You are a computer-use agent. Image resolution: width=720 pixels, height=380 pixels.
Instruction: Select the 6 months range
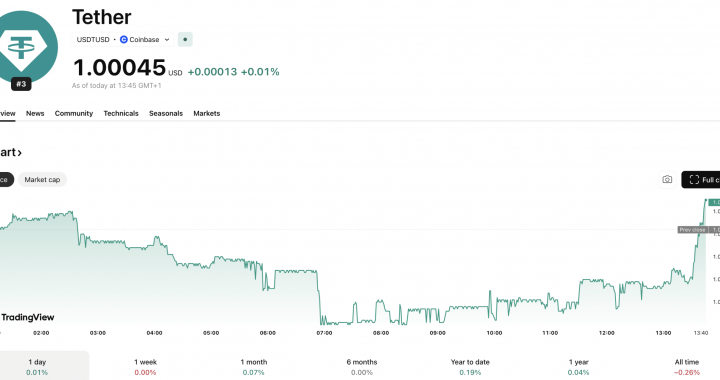(x=362, y=367)
